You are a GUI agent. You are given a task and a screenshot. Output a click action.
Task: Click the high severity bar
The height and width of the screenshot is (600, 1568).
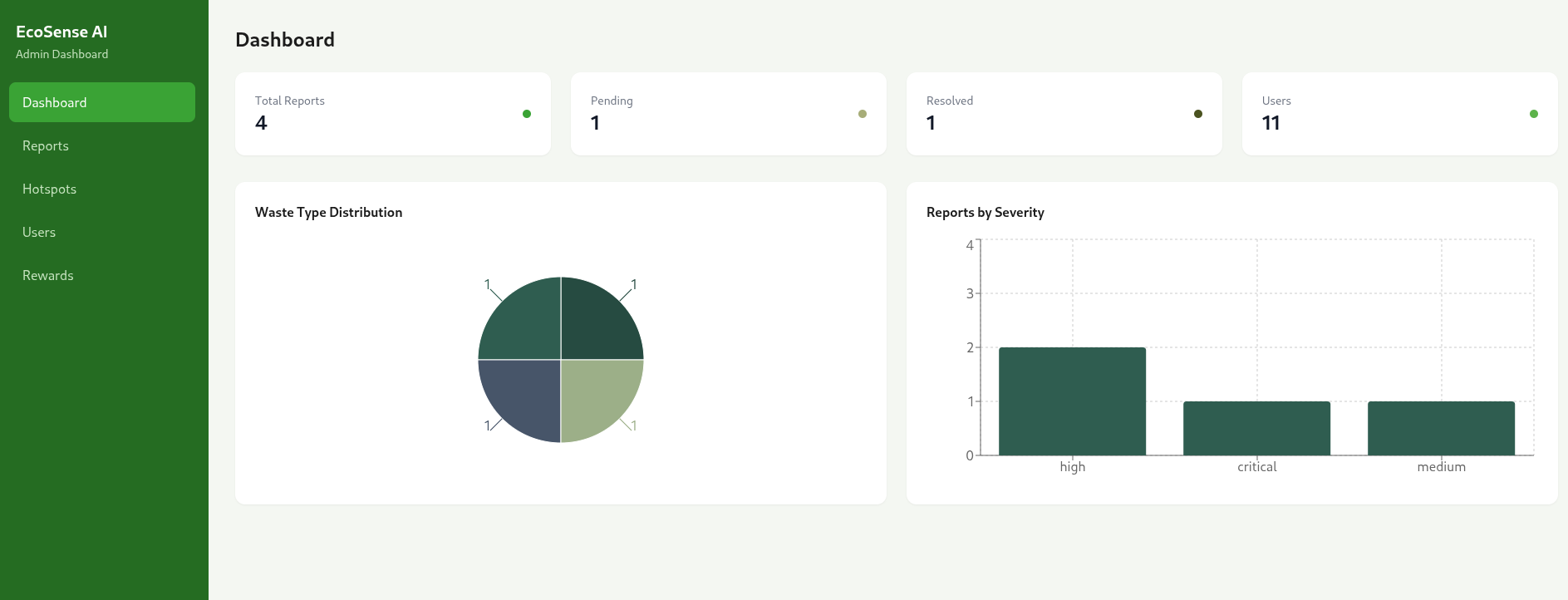coord(1072,401)
